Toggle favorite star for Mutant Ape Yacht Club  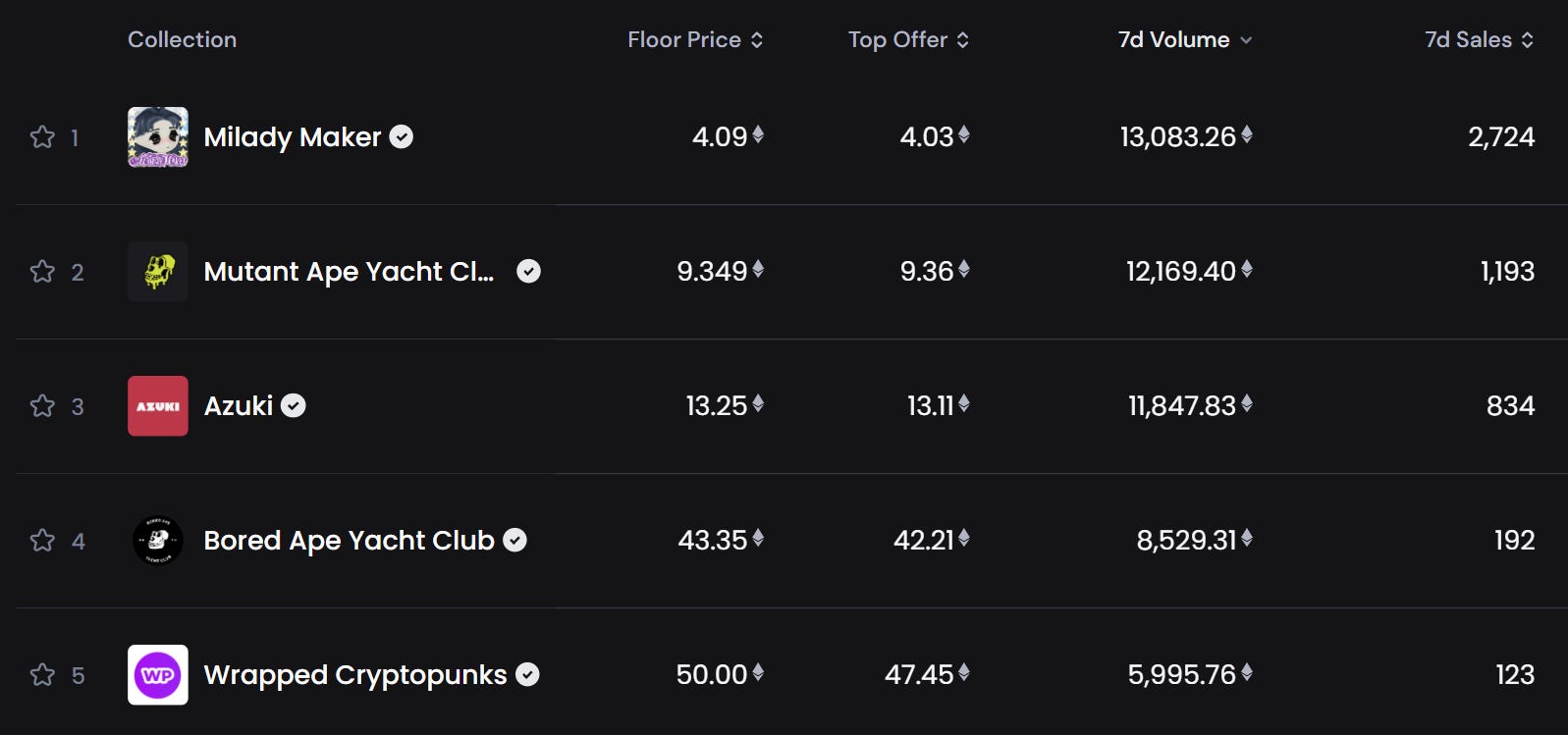point(42,272)
